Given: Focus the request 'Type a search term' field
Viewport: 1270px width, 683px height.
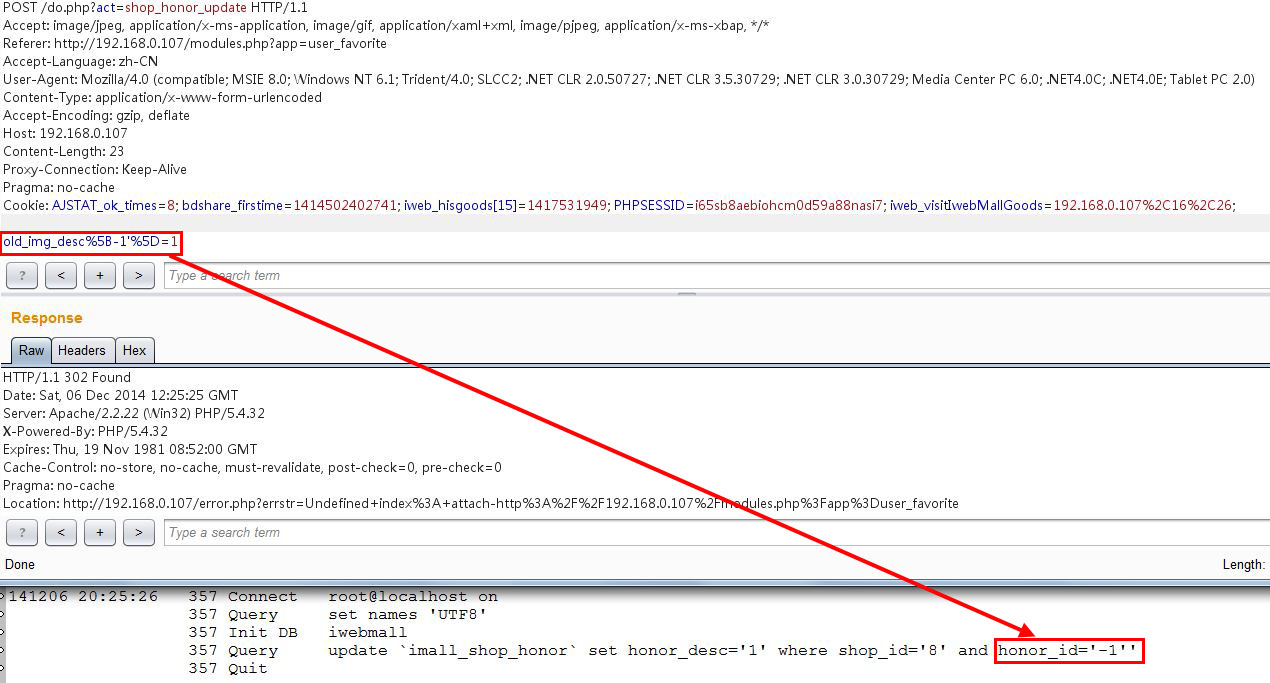Looking at the screenshot, I should pos(717,275).
